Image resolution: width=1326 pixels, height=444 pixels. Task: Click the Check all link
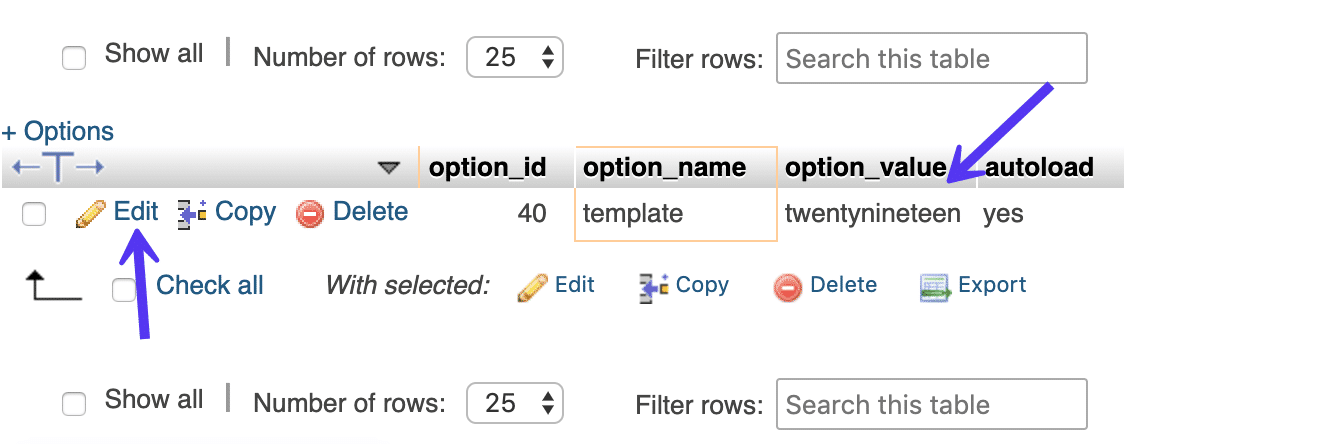(210, 285)
